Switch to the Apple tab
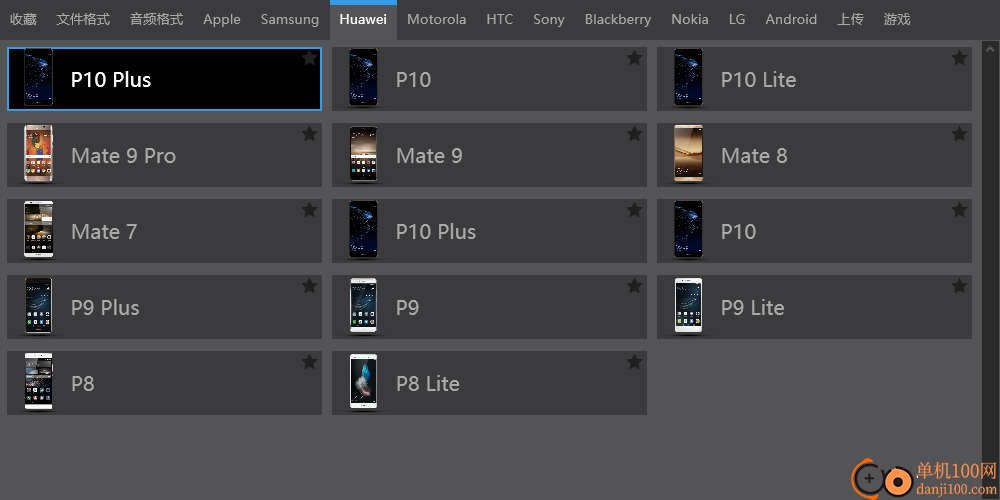 click(x=222, y=20)
